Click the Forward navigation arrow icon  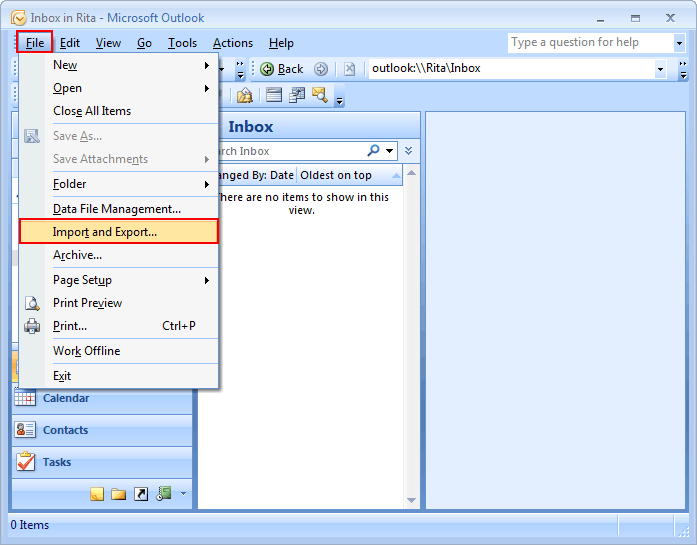[x=321, y=69]
